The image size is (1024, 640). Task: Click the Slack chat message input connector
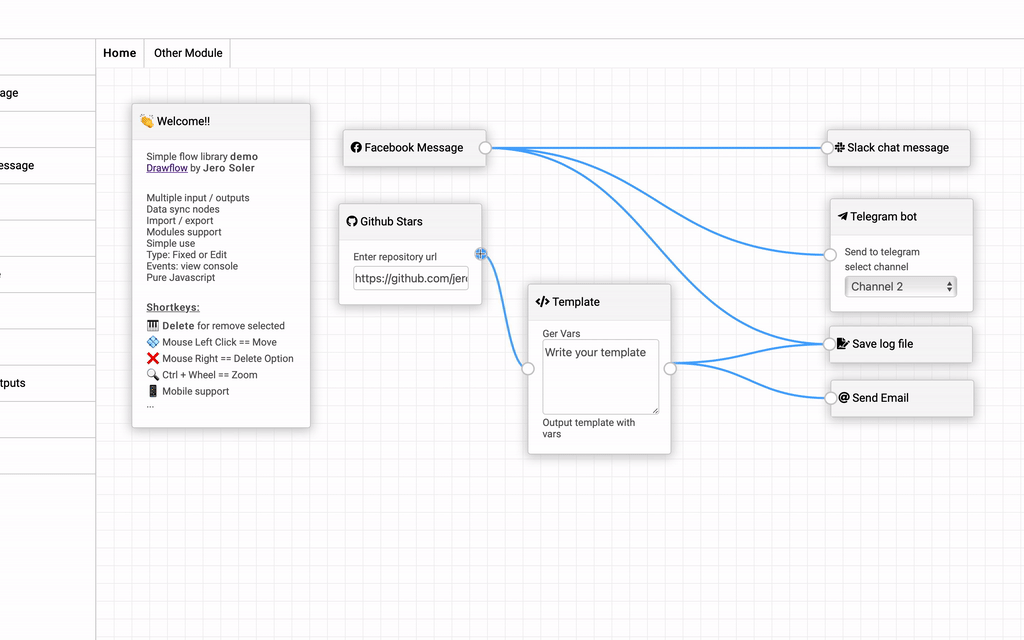(x=827, y=148)
